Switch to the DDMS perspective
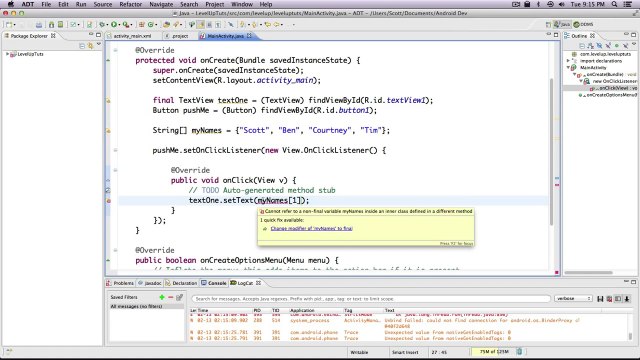This screenshot has height=360, width=640. pos(583,24)
